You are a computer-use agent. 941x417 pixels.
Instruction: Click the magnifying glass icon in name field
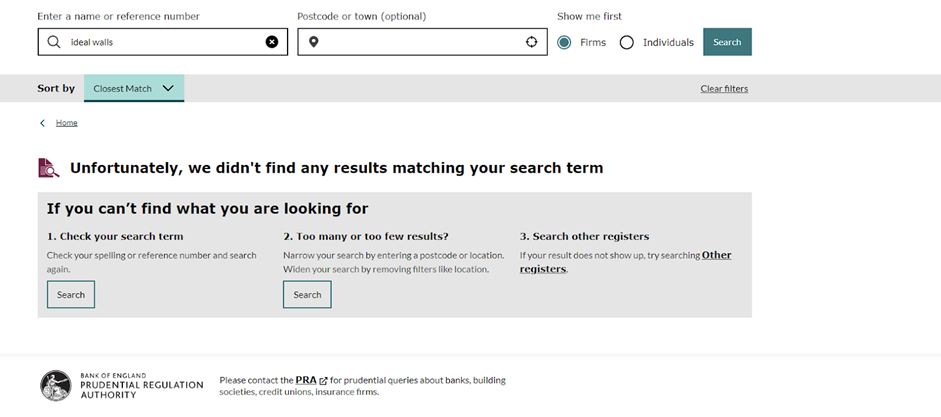54,42
